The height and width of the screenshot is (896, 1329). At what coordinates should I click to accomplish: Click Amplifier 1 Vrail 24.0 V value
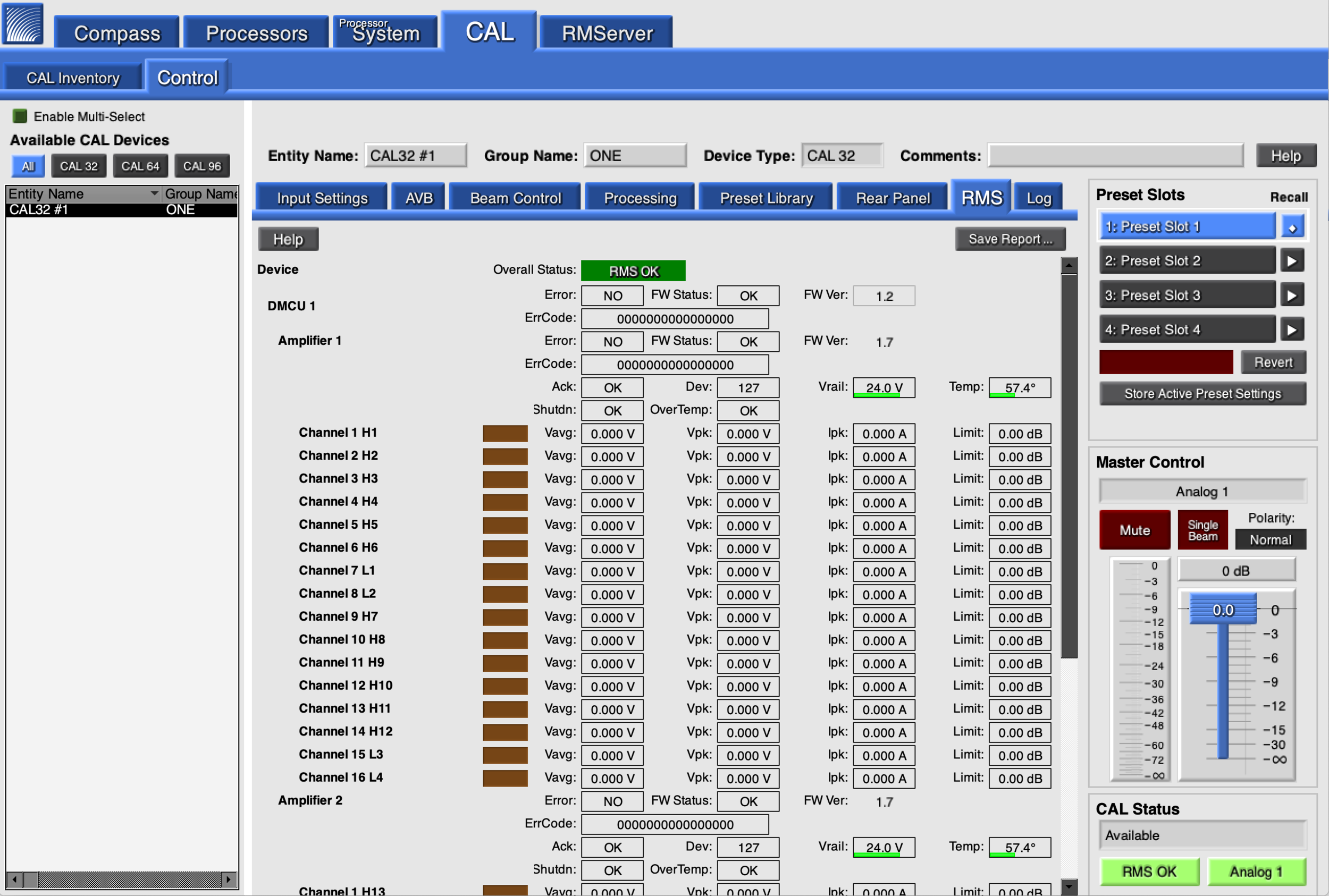coord(884,388)
